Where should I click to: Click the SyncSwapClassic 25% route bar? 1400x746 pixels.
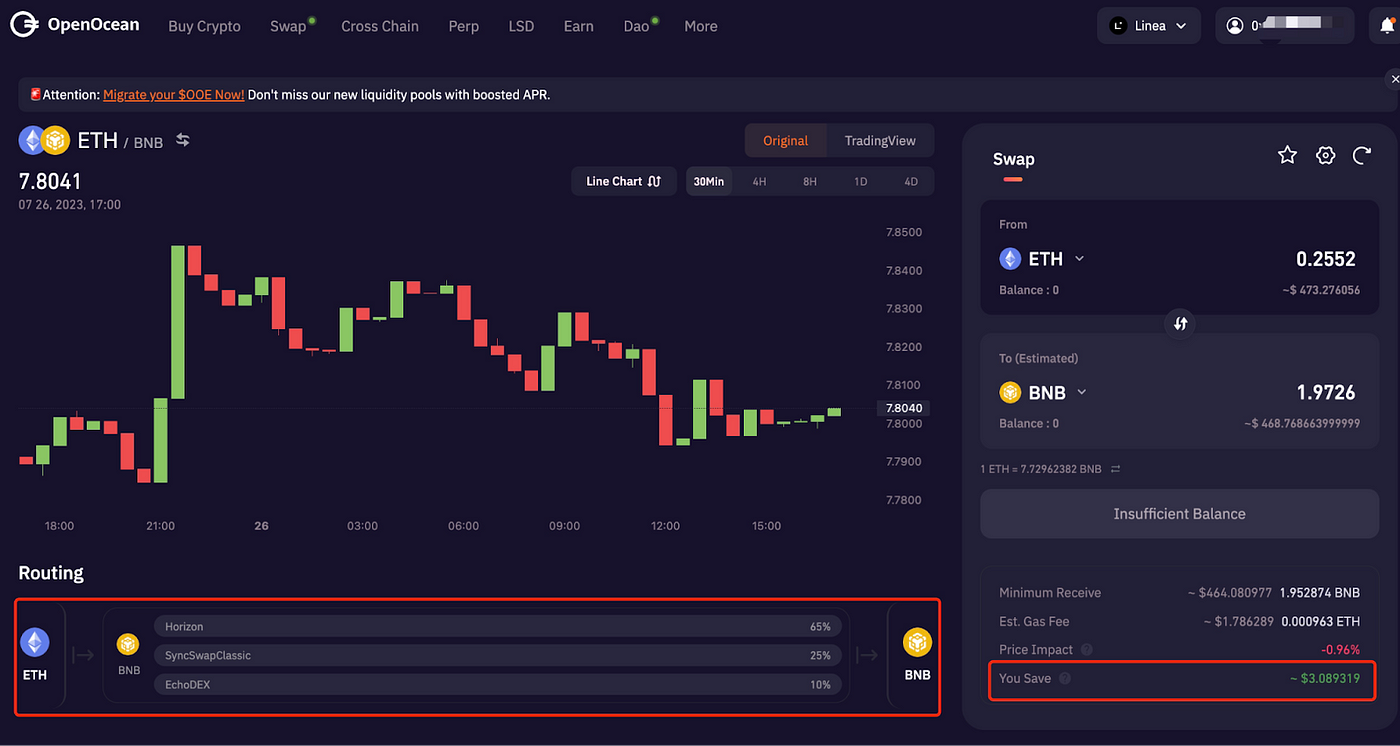pos(498,656)
